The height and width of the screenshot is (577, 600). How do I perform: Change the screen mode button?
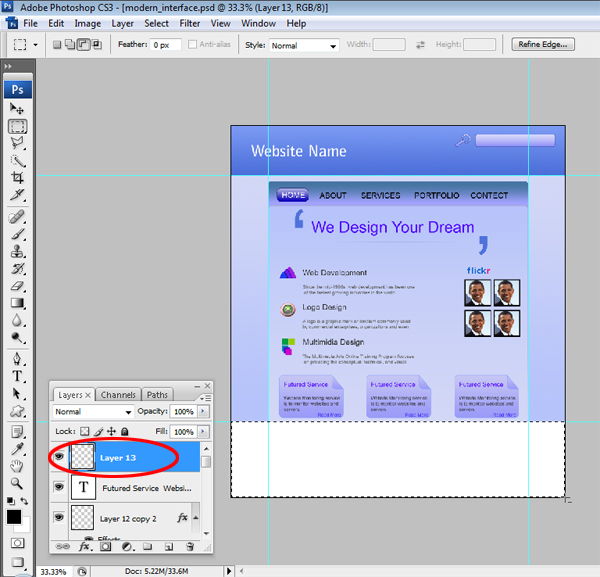tap(17, 562)
